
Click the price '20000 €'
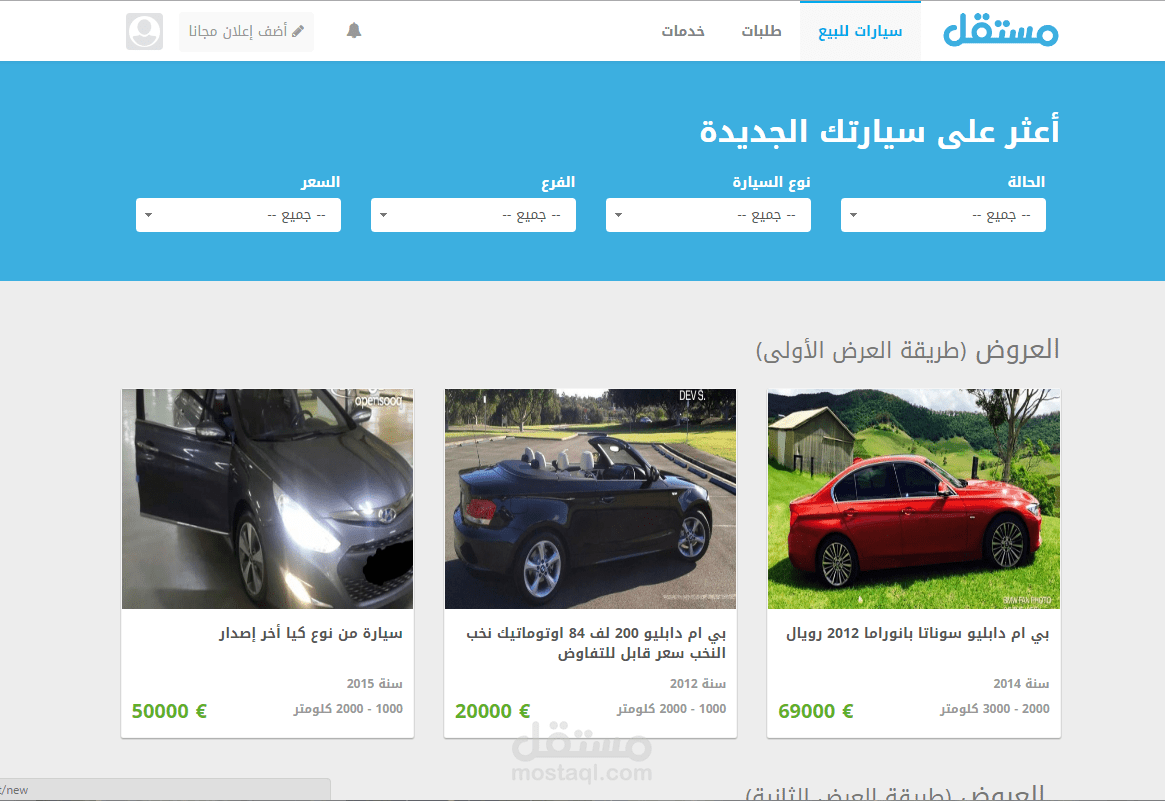pos(492,711)
